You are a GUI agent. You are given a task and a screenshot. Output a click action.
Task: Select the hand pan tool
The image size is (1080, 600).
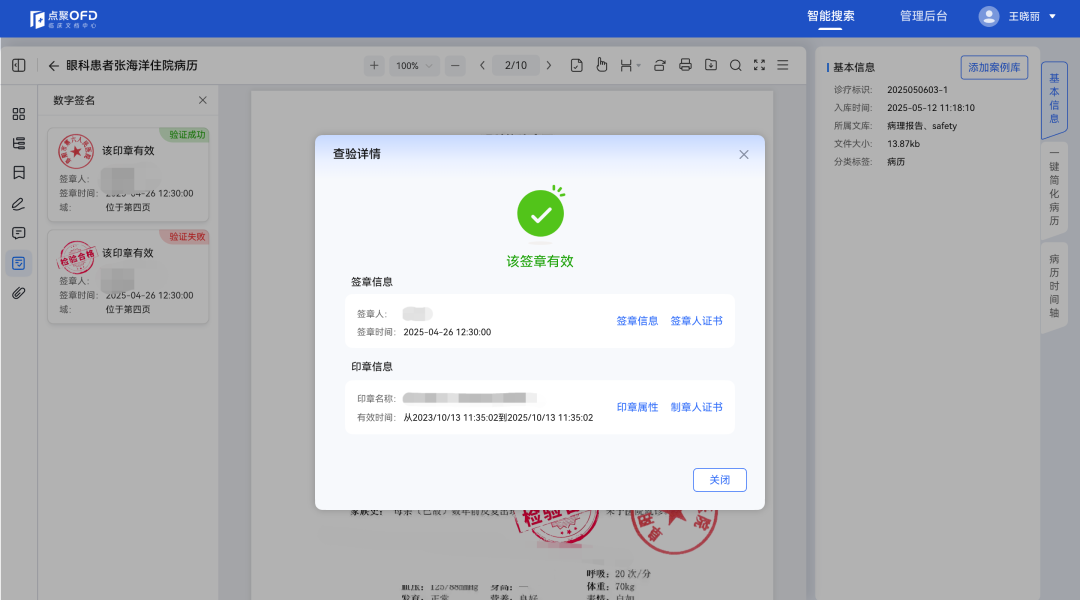602,66
